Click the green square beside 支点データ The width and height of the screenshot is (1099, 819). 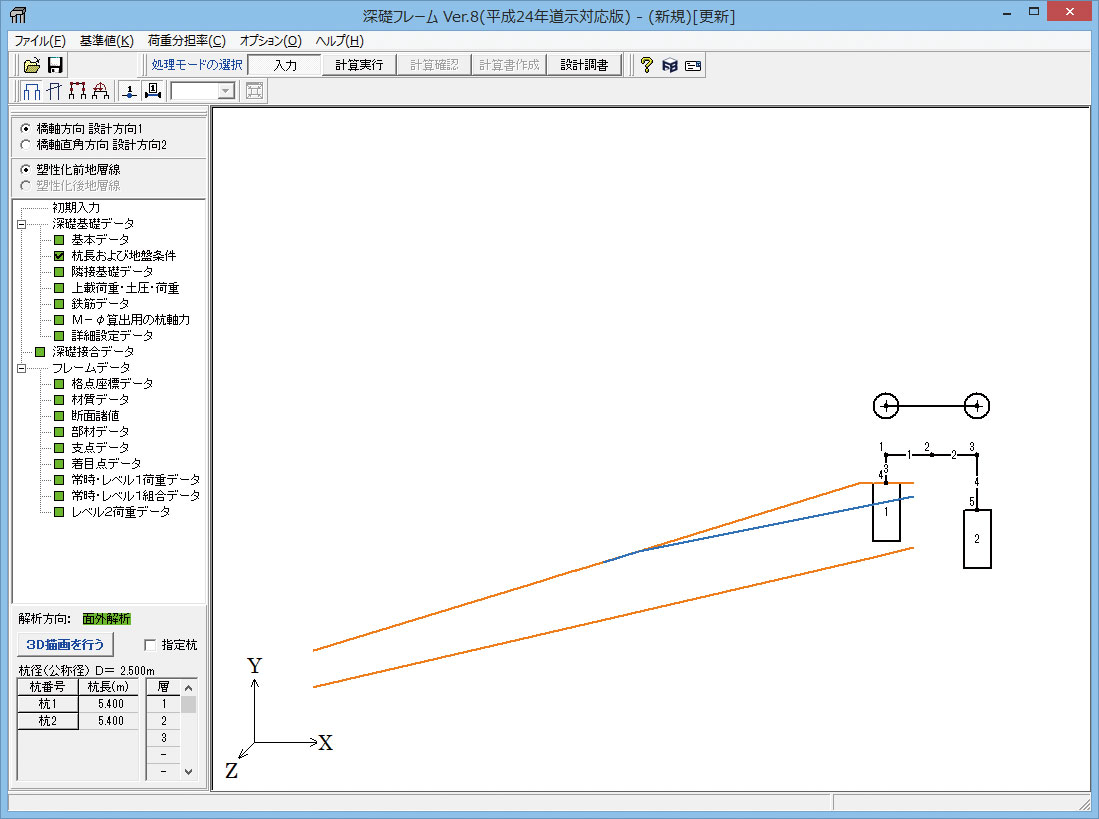[x=59, y=448]
